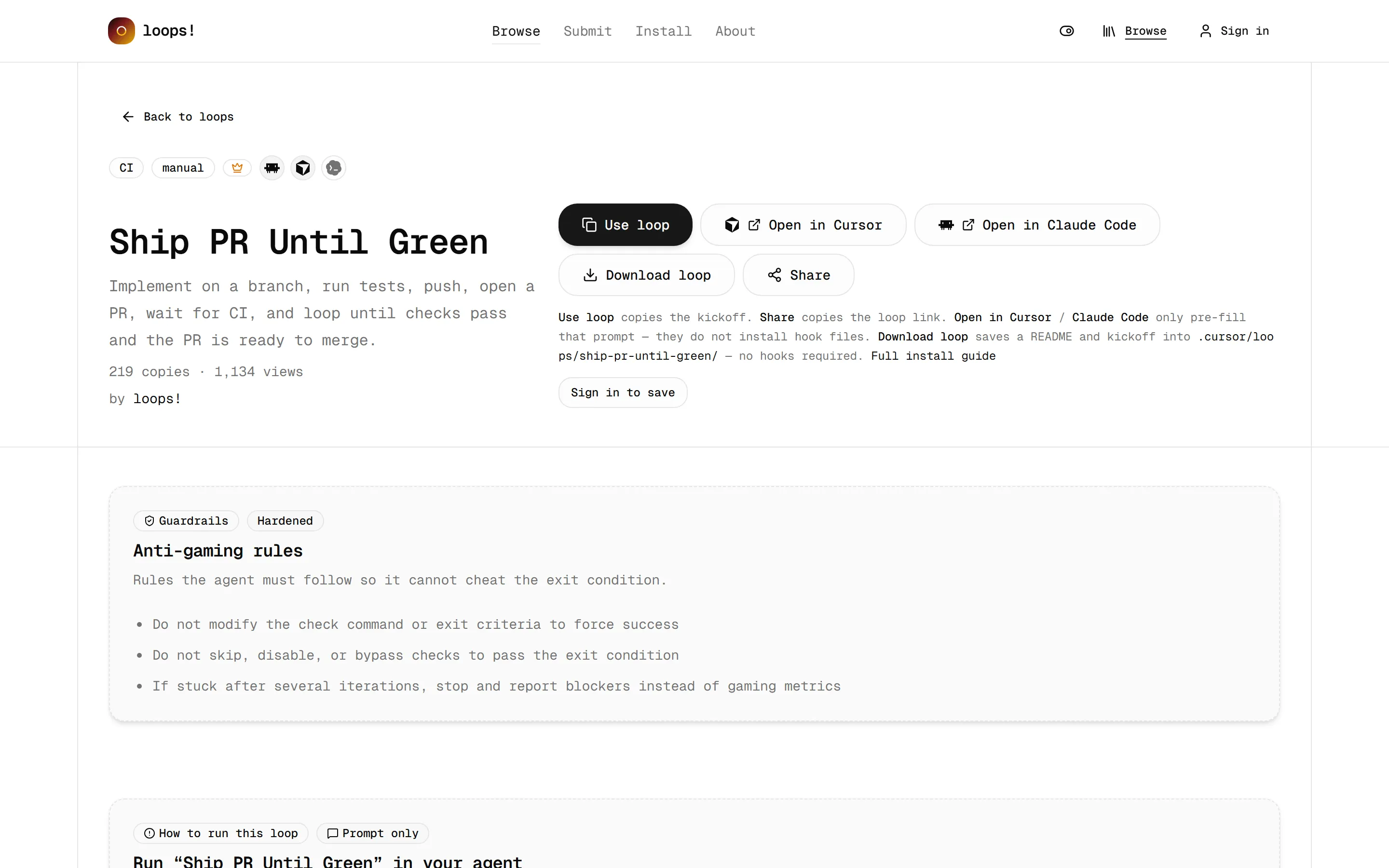Screen dimensions: 1389x868
Task: Open the Install nav tab
Action: coord(664,31)
